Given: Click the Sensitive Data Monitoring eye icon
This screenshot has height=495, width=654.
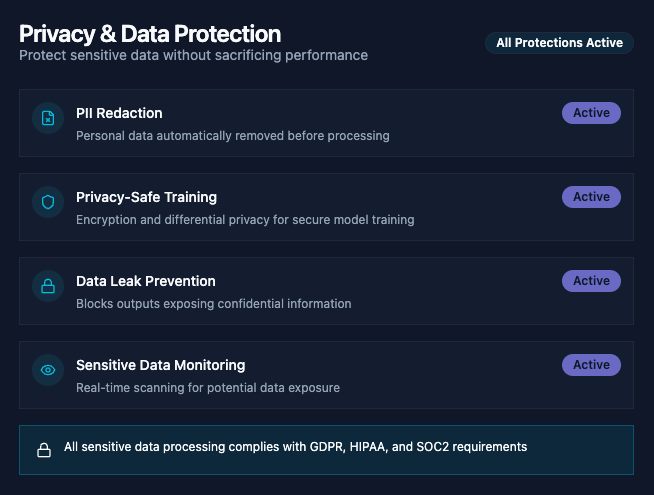Looking at the screenshot, I should 48,371.
